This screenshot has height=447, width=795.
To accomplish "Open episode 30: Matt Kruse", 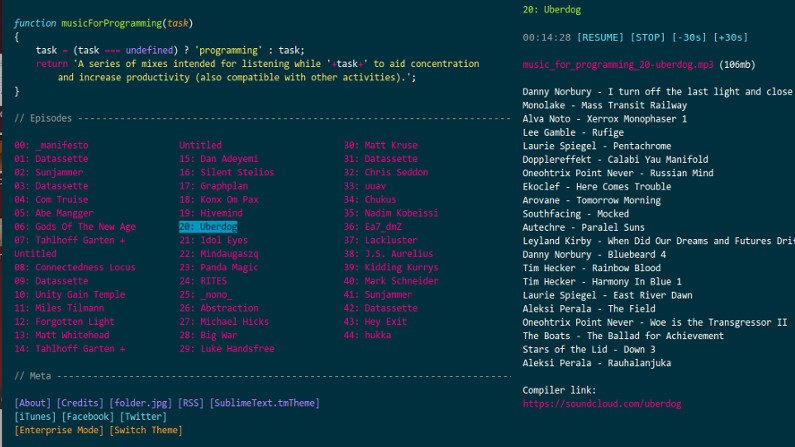I will pyautogui.click(x=381, y=145).
